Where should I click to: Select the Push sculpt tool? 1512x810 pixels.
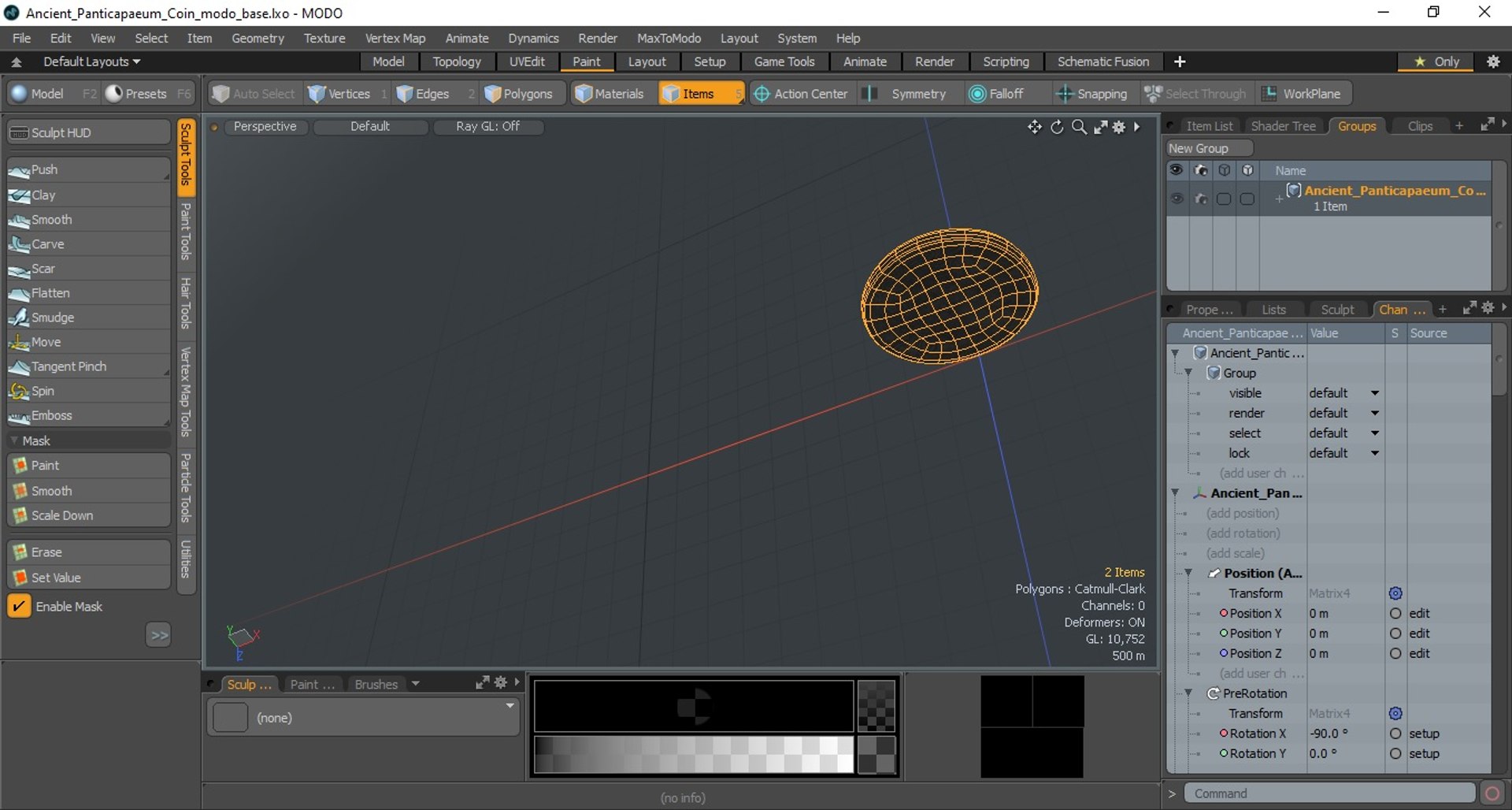[x=88, y=169]
